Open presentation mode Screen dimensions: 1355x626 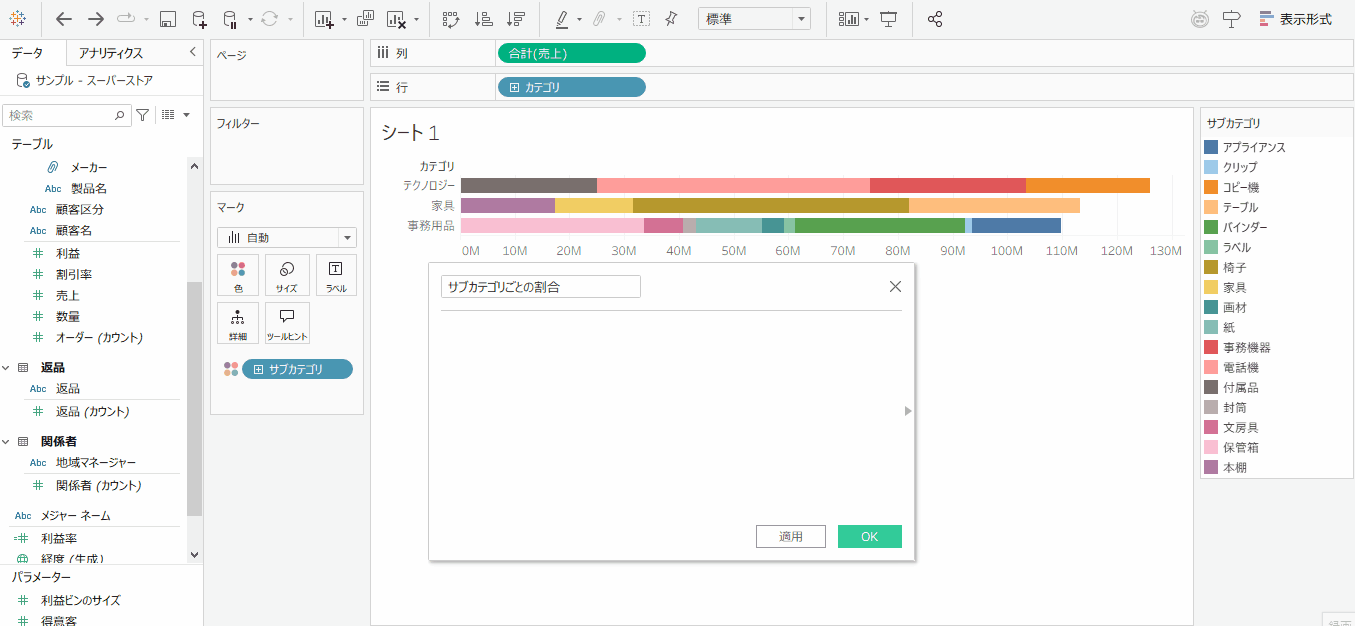coord(888,19)
